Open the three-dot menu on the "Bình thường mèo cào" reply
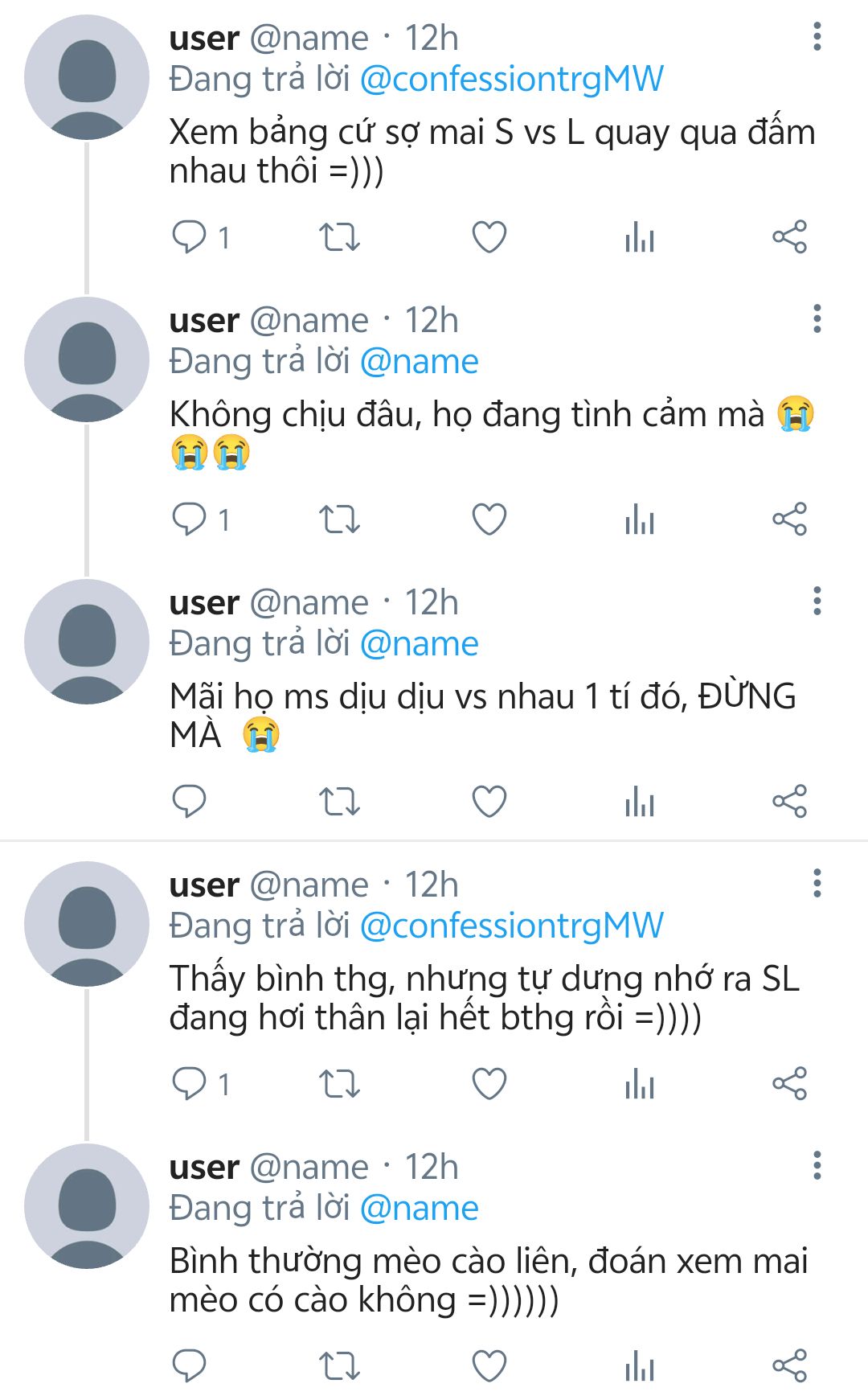Screen dimensions: 868x1400 817,1166
